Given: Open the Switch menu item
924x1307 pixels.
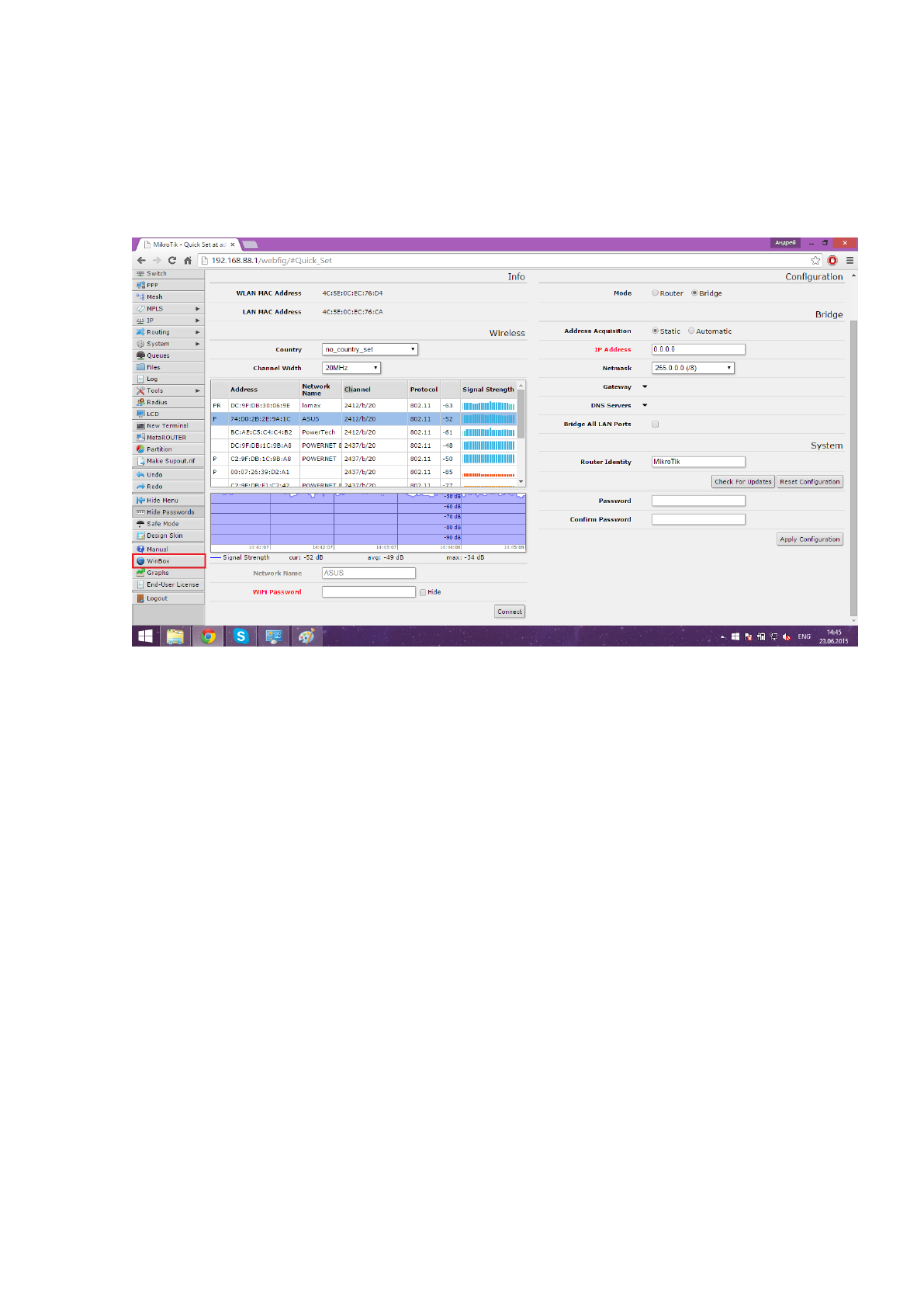Looking at the screenshot, I should click(x=168, y=273).
